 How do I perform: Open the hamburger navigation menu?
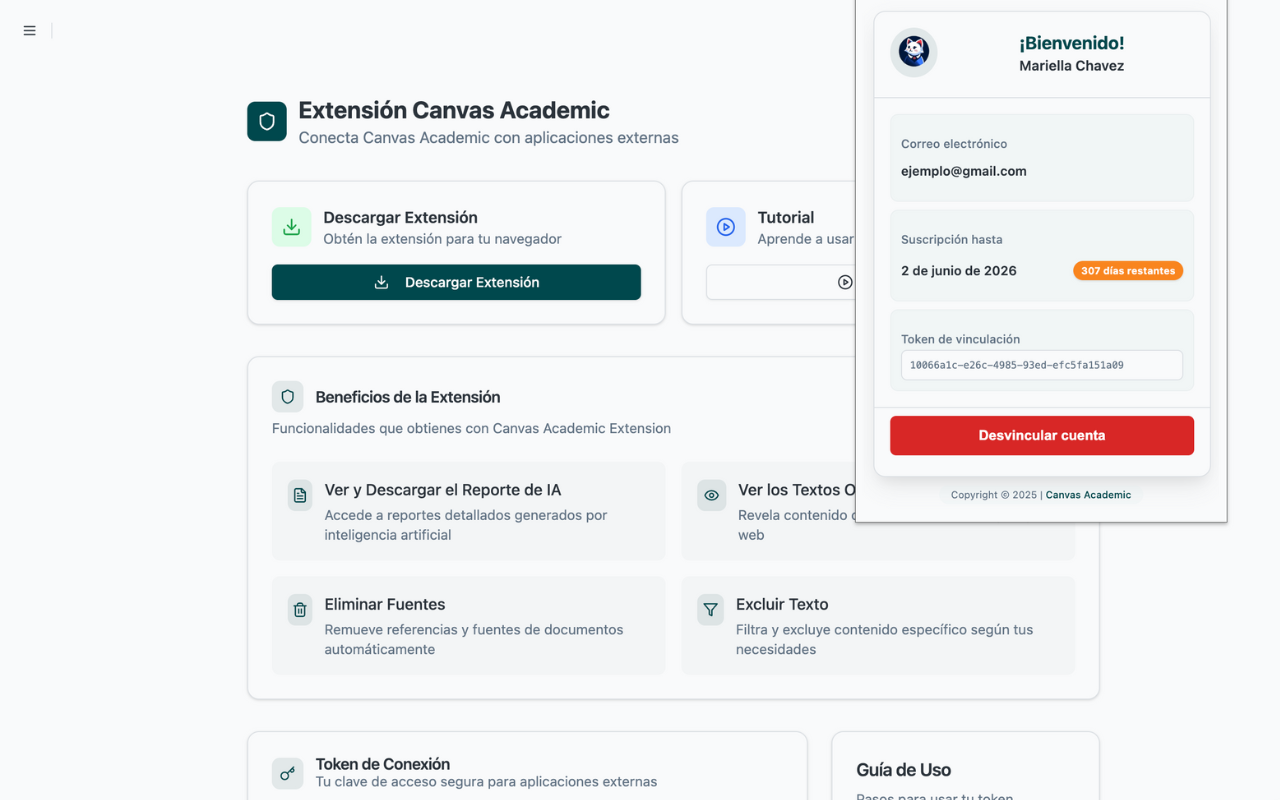pos(29,30)
